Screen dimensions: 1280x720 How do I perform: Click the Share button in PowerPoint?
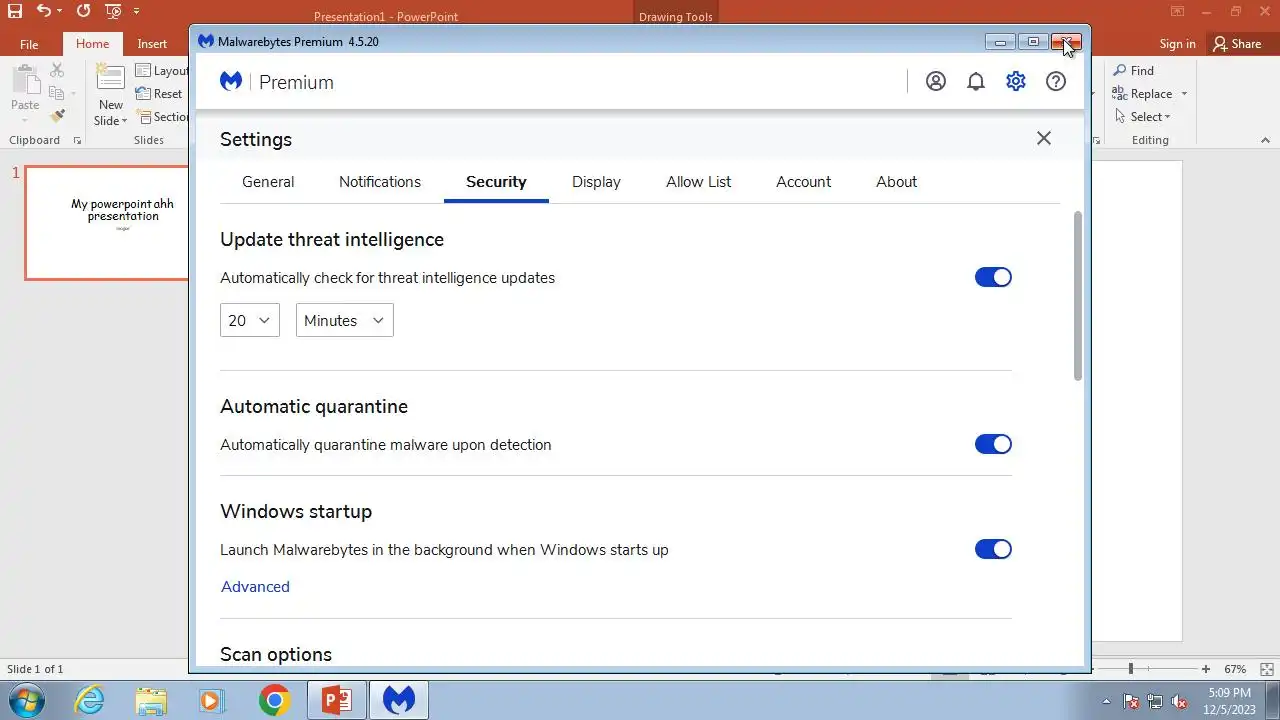[x=1236, y=43]
